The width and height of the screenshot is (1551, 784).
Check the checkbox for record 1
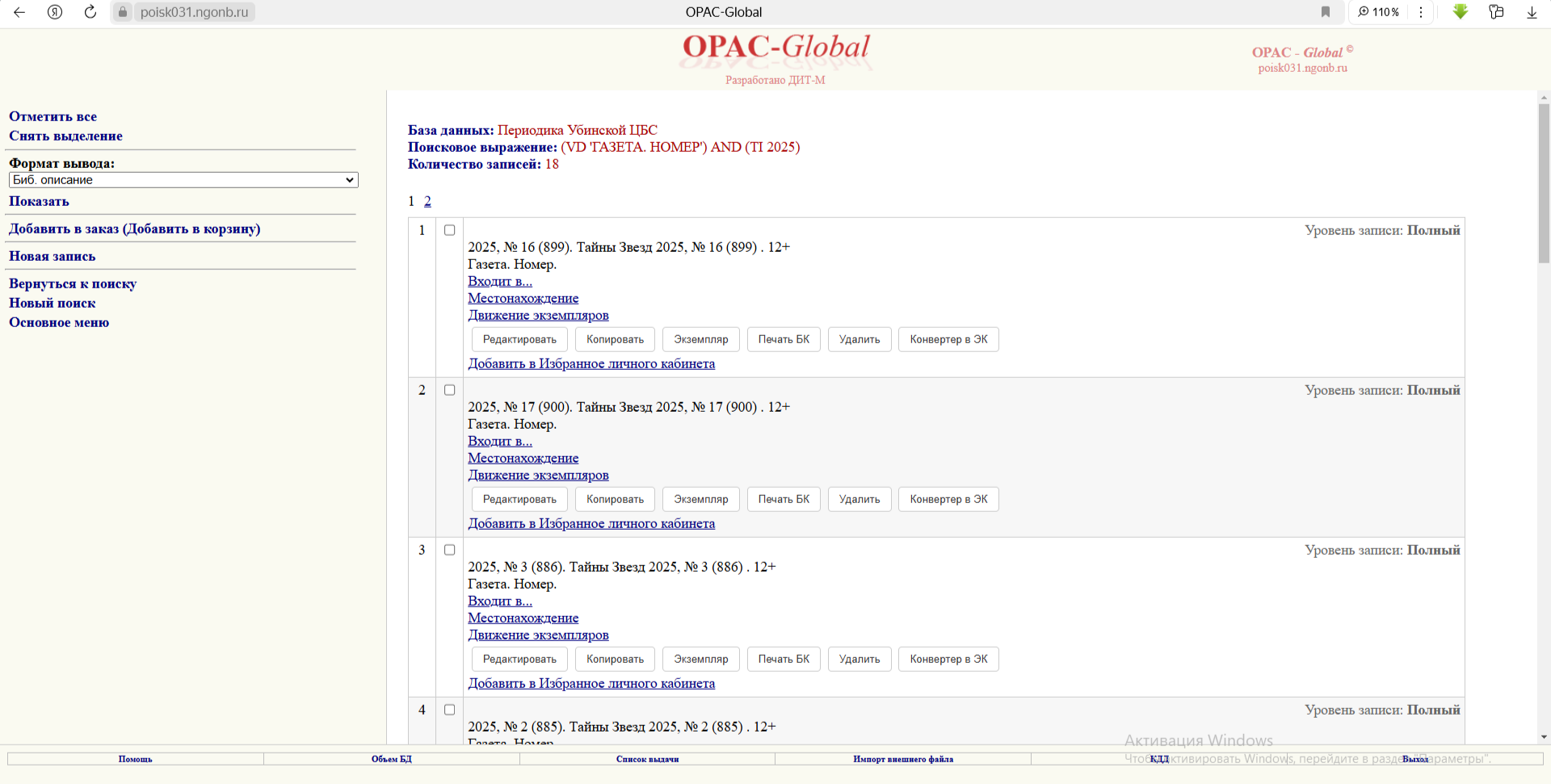[450, 230]
